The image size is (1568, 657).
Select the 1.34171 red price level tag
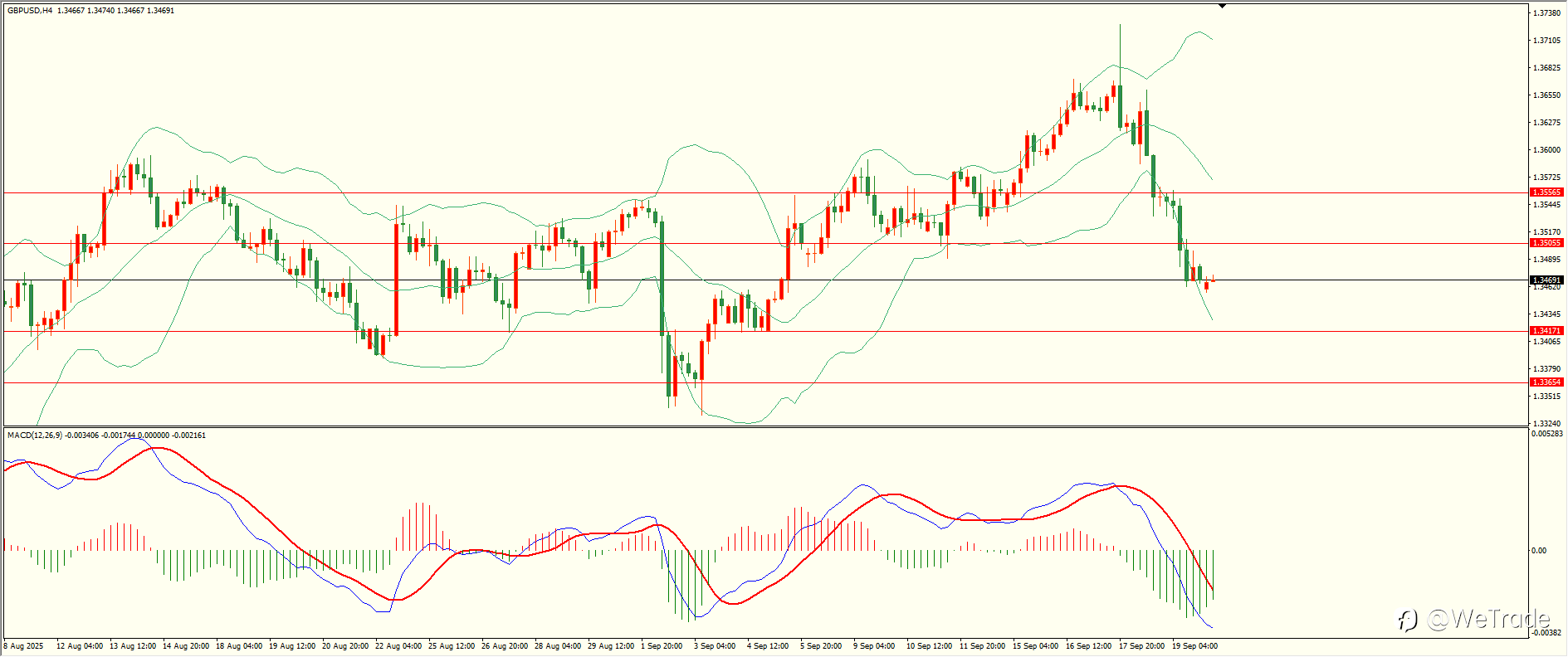click(x=1546, y=331)
